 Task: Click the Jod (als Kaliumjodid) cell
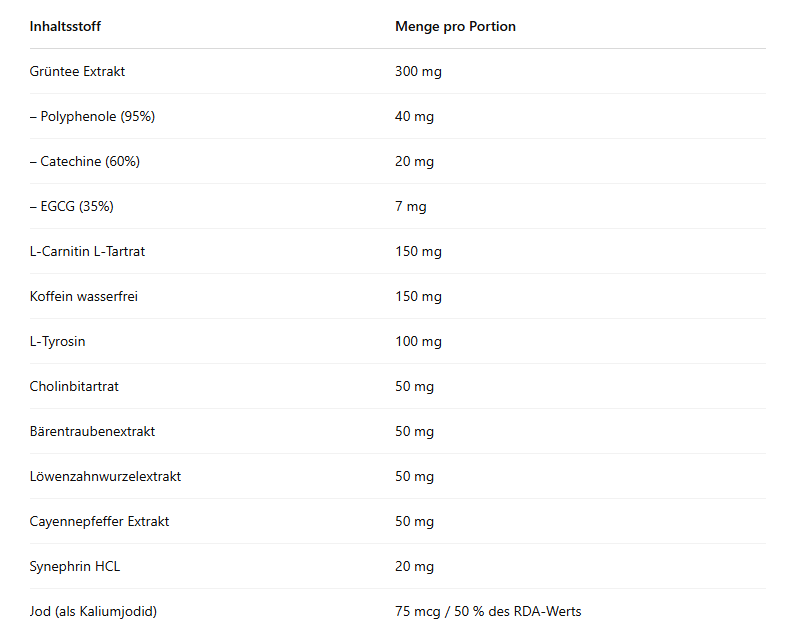93,611
